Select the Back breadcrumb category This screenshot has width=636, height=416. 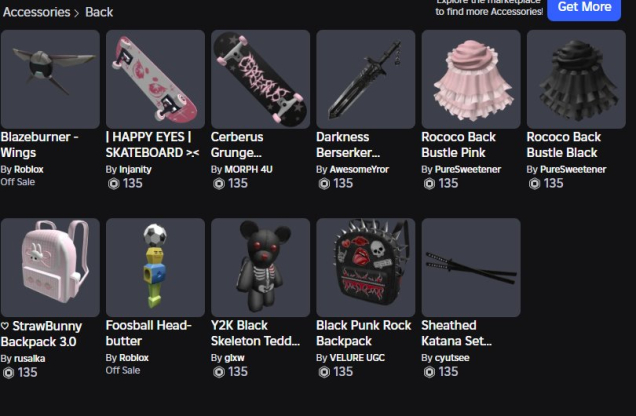[x=99, y=12]
